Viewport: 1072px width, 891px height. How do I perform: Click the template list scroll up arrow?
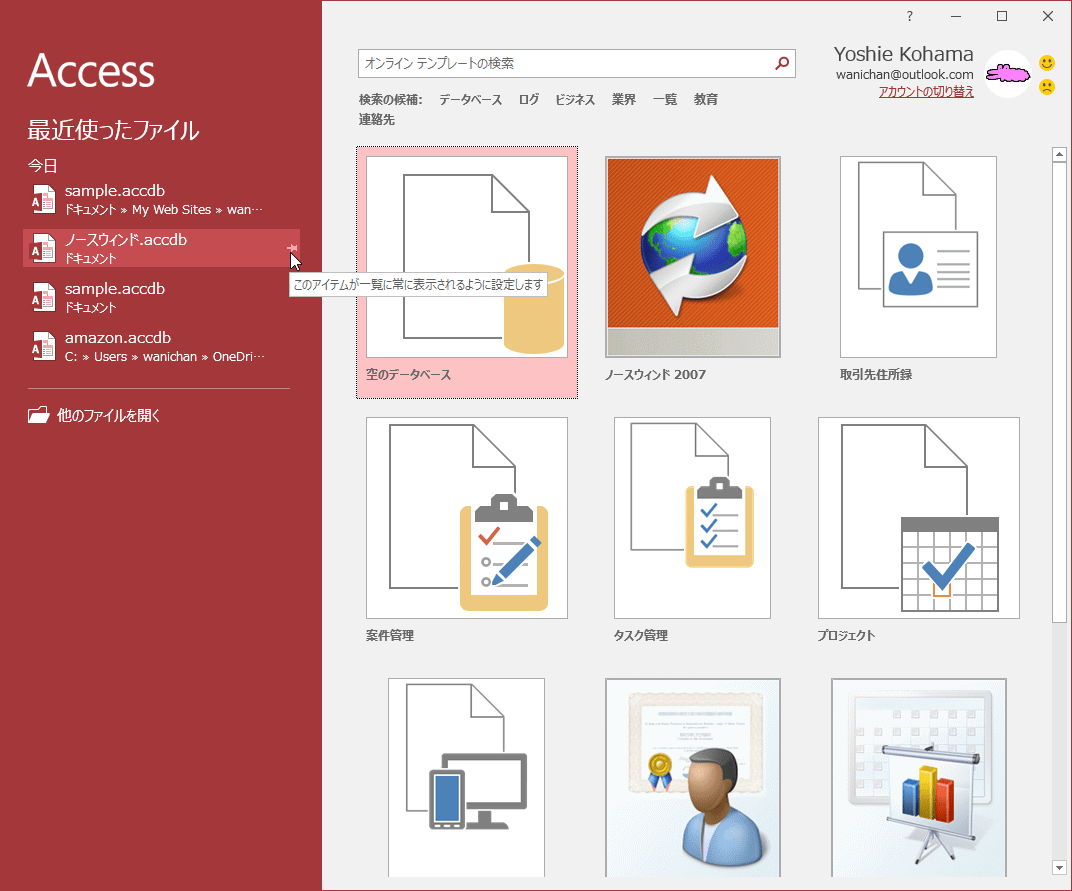tap(1059, 155)
